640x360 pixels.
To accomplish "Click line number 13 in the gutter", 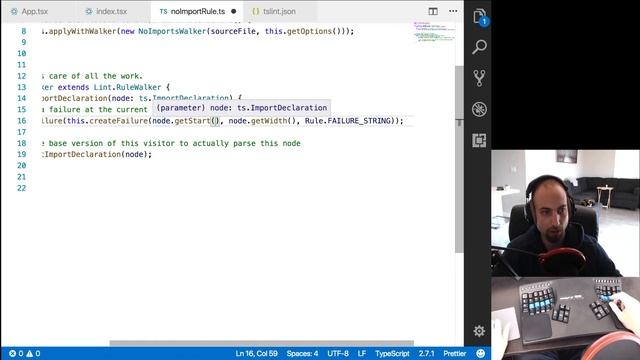I will [x=22, y=87].
